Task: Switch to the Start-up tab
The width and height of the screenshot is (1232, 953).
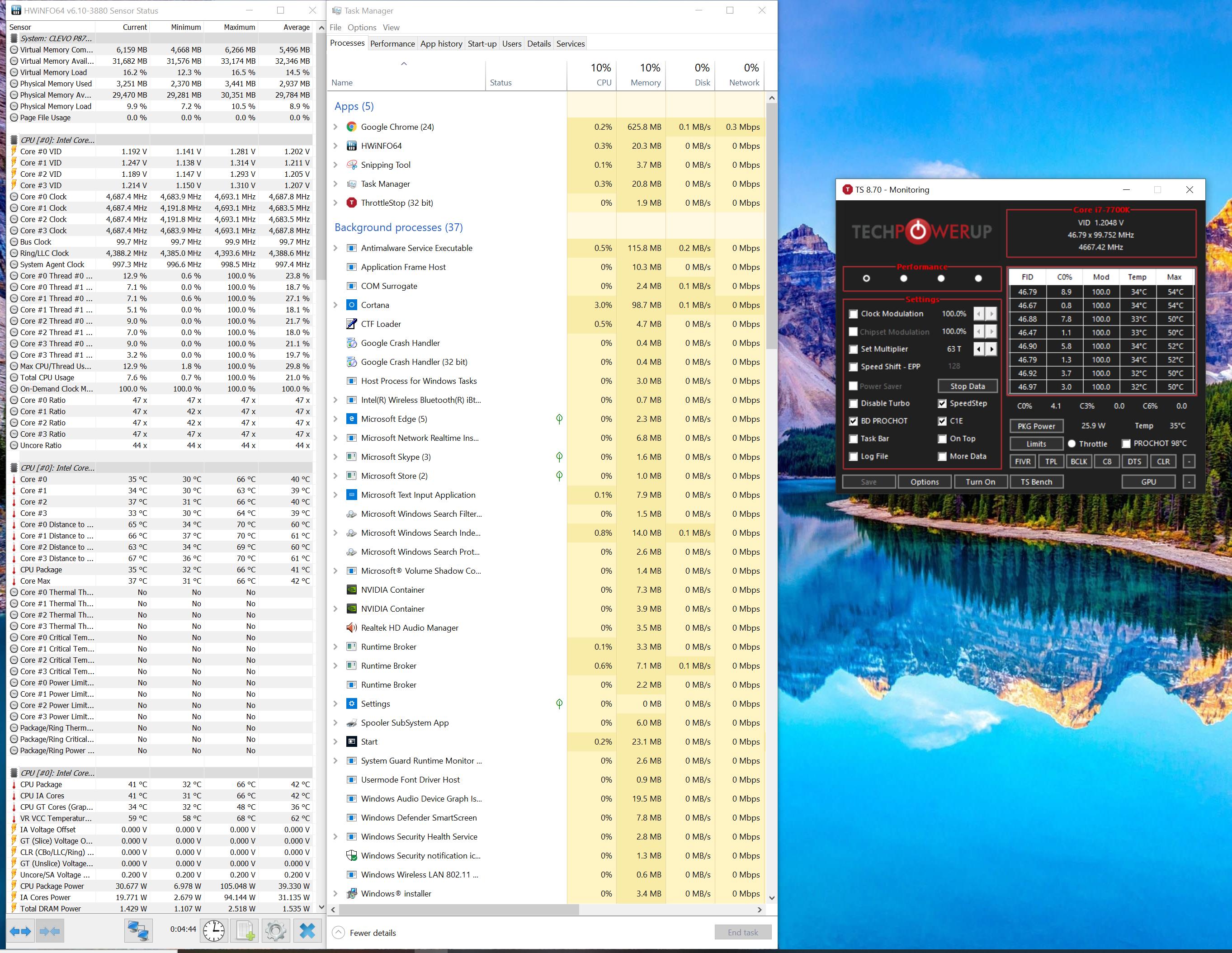Action: coord(482,44)
